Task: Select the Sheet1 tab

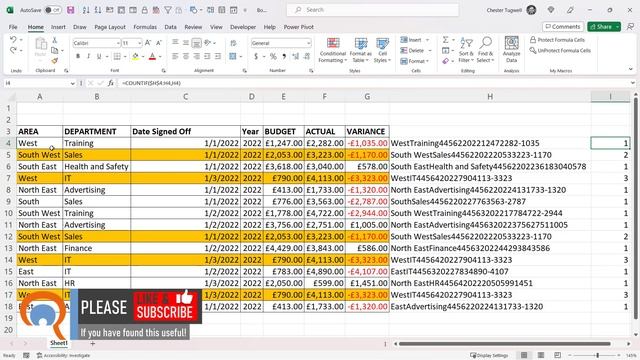Action: pos(59,343)
